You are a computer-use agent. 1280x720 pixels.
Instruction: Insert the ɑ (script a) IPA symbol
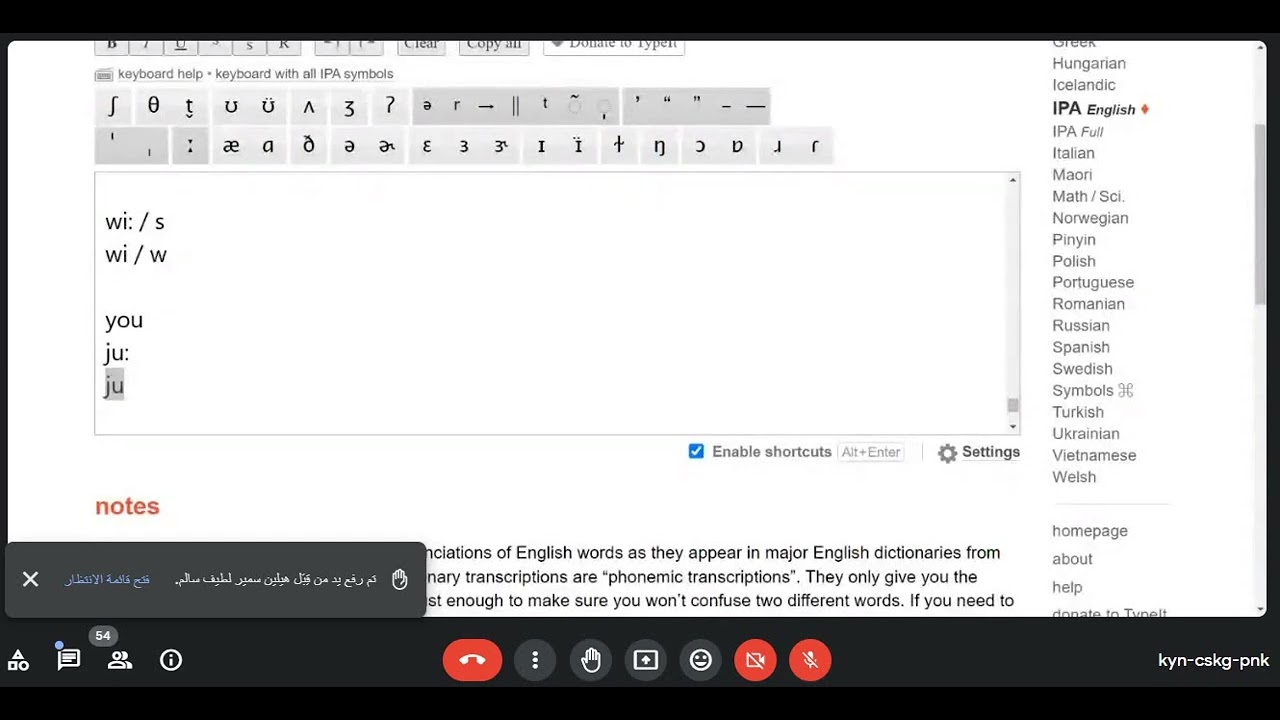click(268, 146)
